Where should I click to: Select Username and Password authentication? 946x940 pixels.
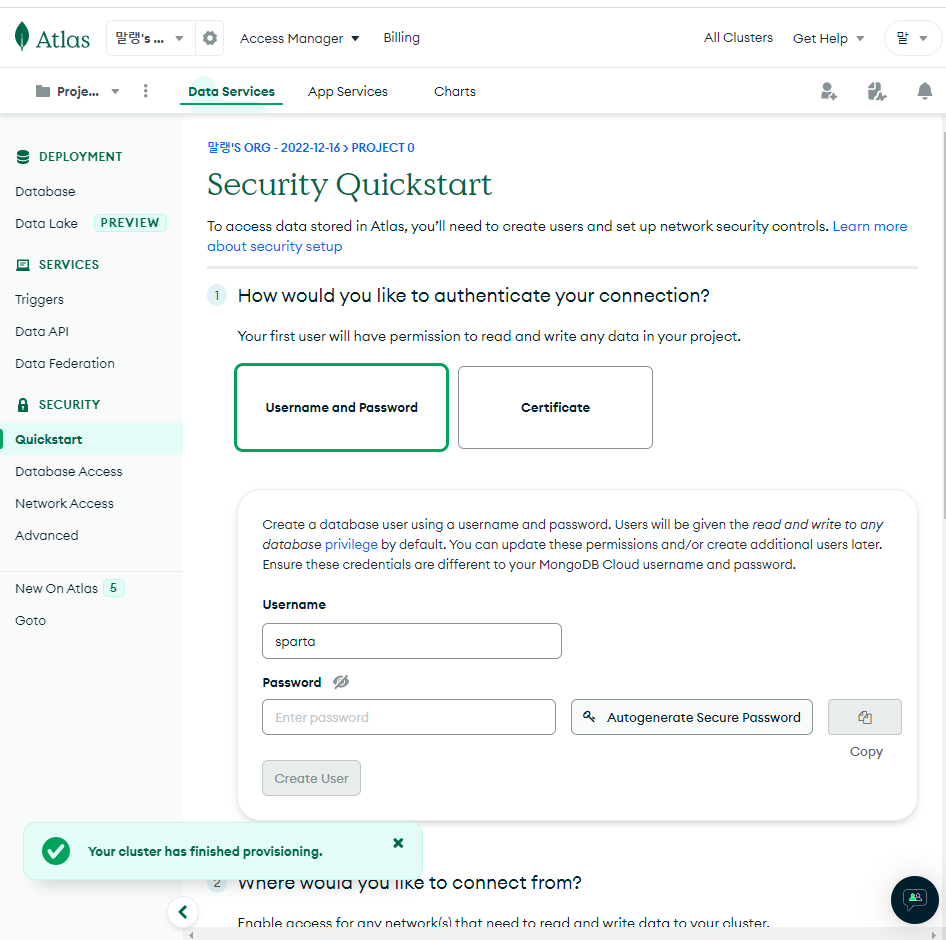pos(341,407)
